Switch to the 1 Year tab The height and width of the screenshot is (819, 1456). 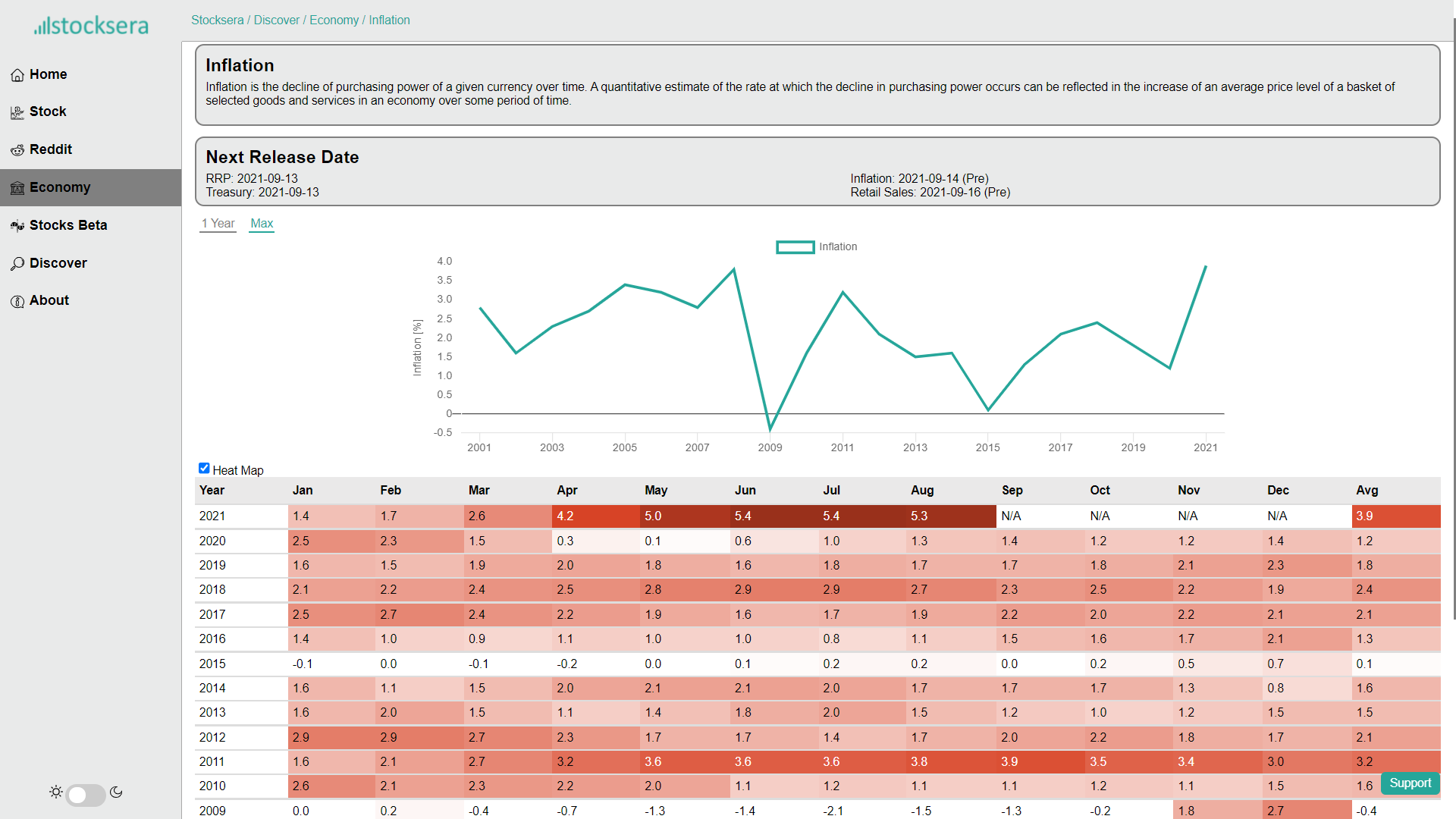tap(218, 224)
